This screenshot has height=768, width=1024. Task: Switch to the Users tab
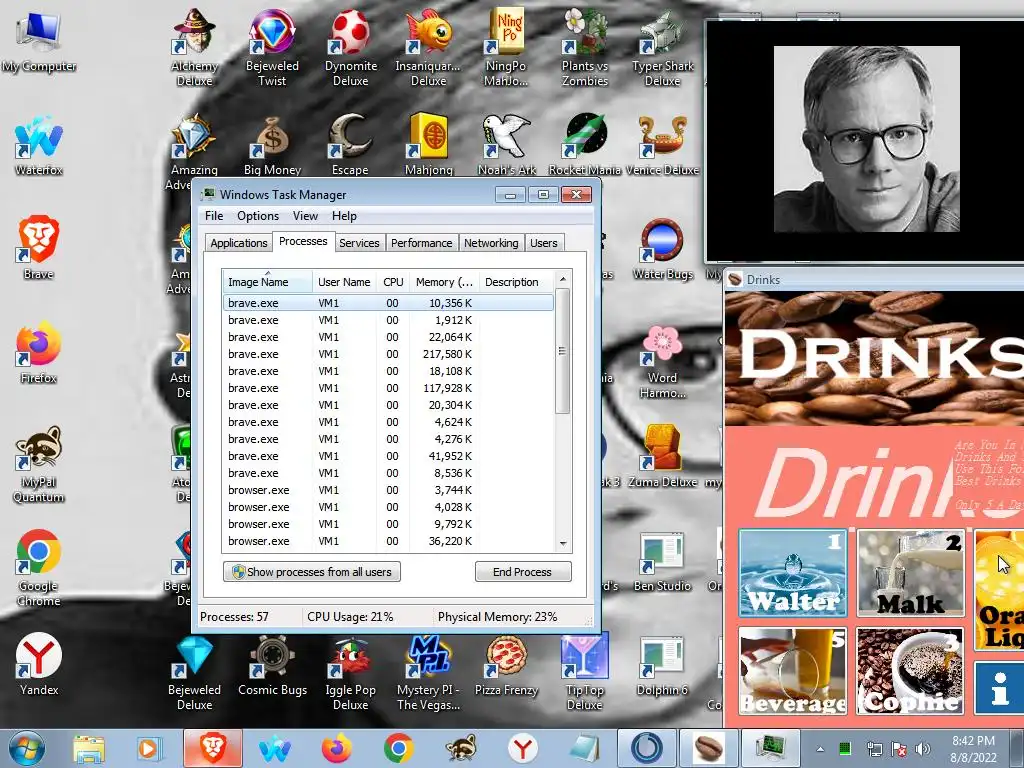pyautogui.click(x=543, y=243)
